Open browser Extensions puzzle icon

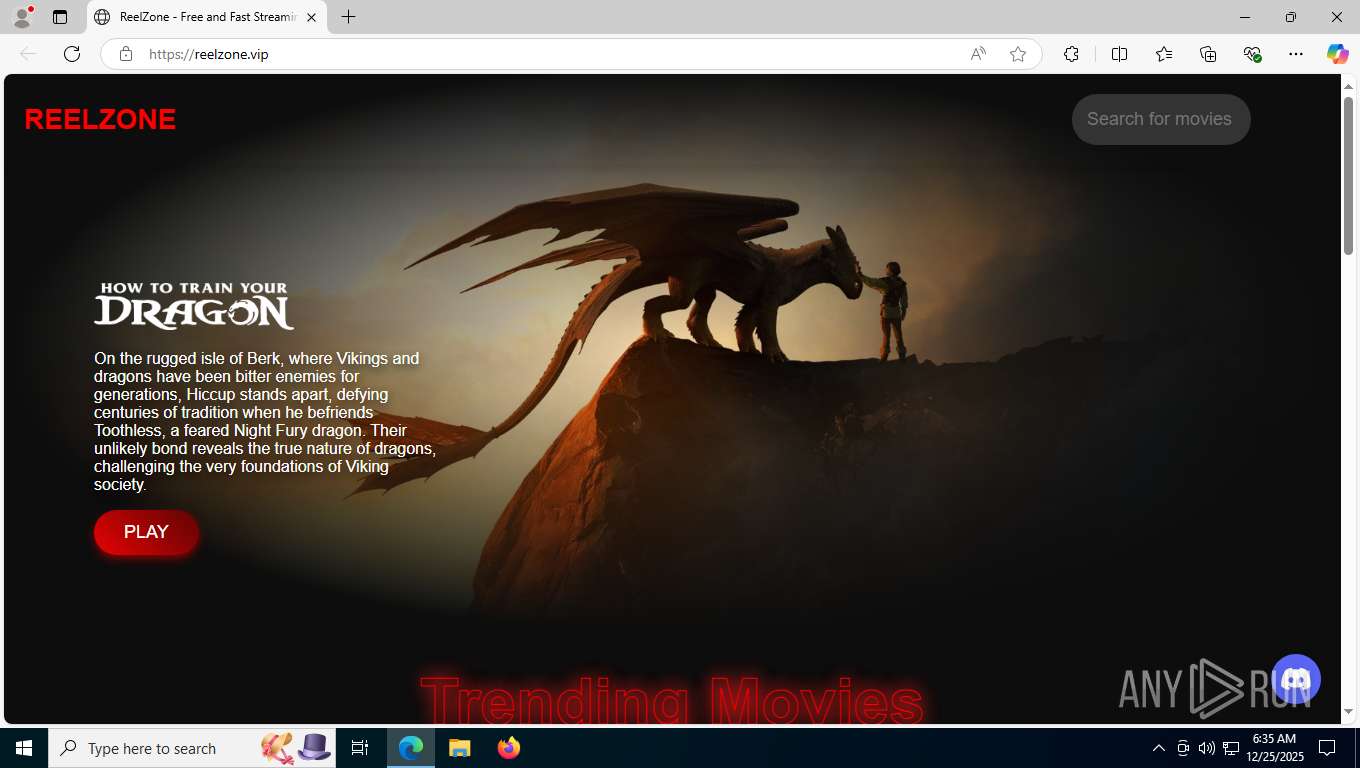coord(1071,54)
